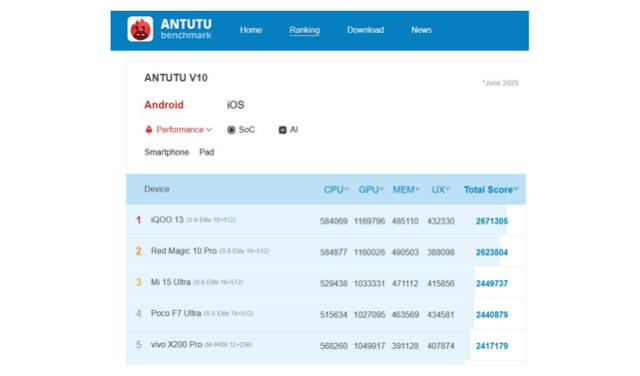Click UX score 434581 for Poco F7 Ultra
The width and height of the screenshot is (640, 376).
[x=440, y=315]
